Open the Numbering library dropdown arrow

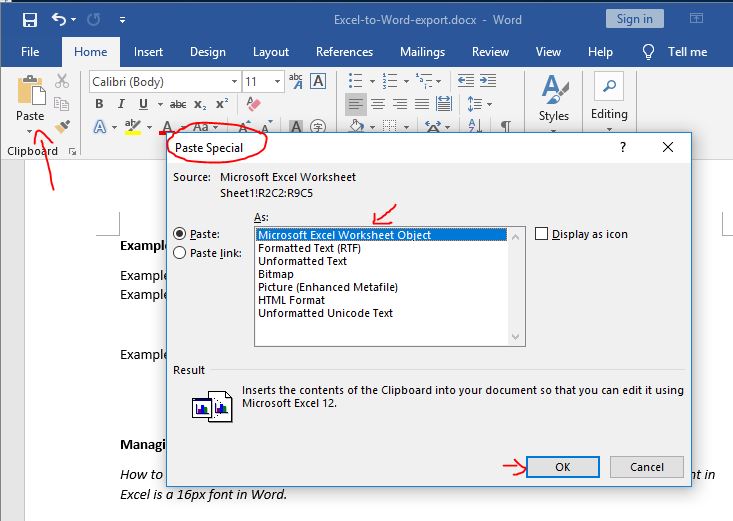tap(406, 82)
